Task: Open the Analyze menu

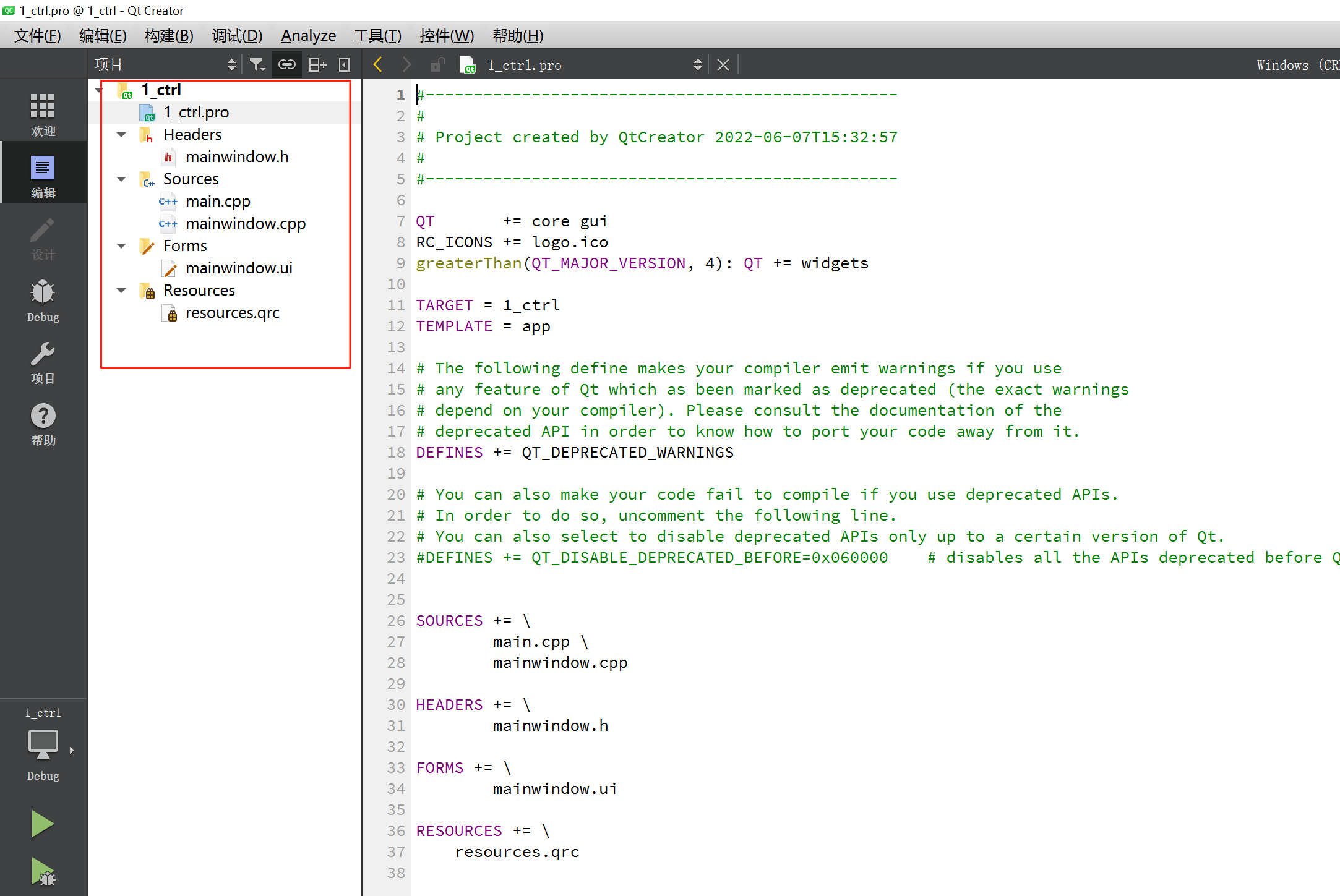Action: [x=308, y=36]
